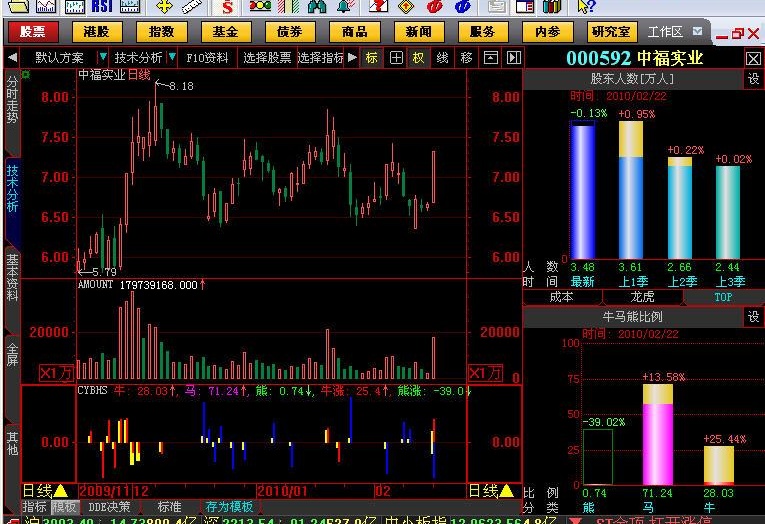Click the help cursor question icon
The height and width of the screenshot is (524, 765).
point(586,6)
